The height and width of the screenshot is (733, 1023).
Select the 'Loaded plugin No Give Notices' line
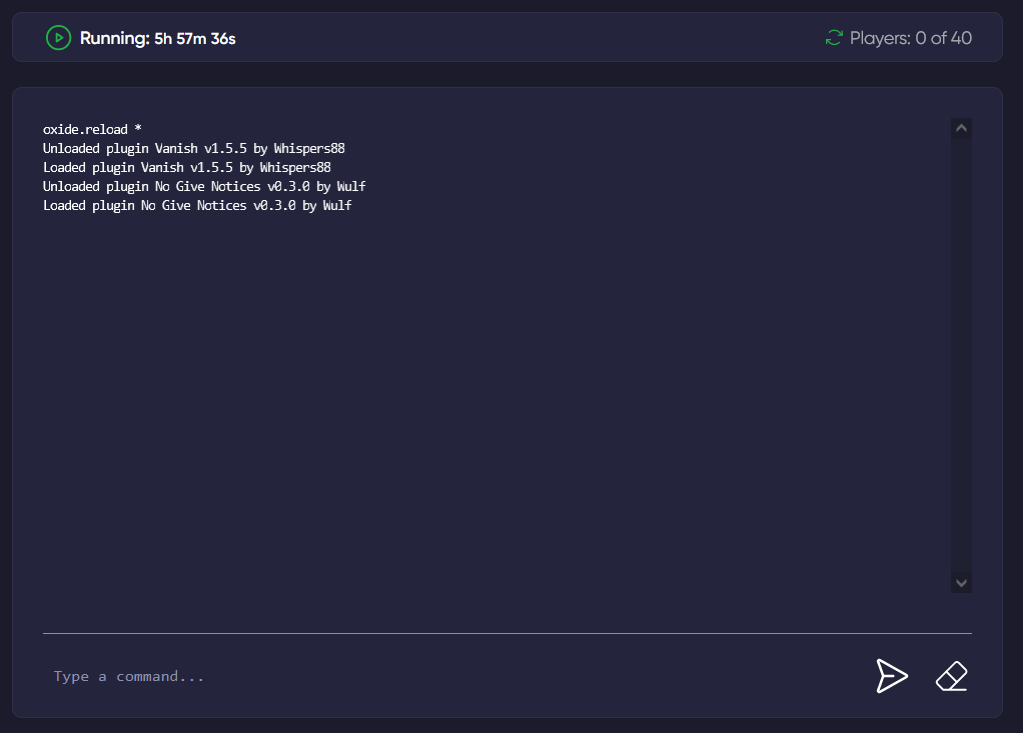(197, 205)
